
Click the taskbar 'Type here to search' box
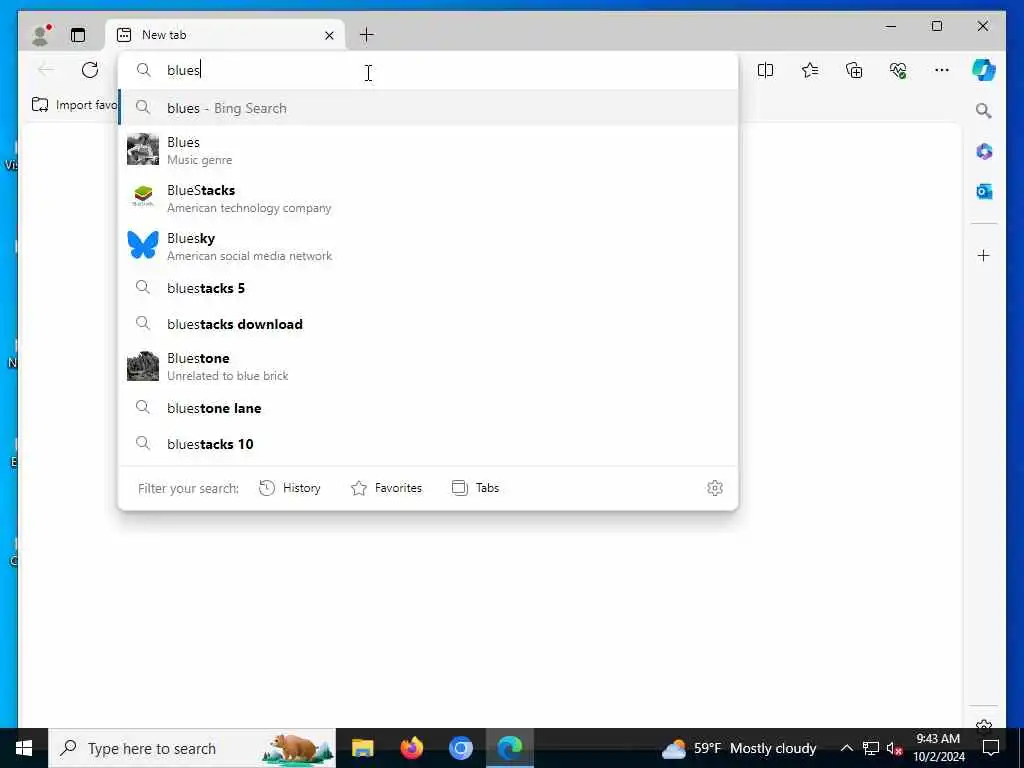192,748
